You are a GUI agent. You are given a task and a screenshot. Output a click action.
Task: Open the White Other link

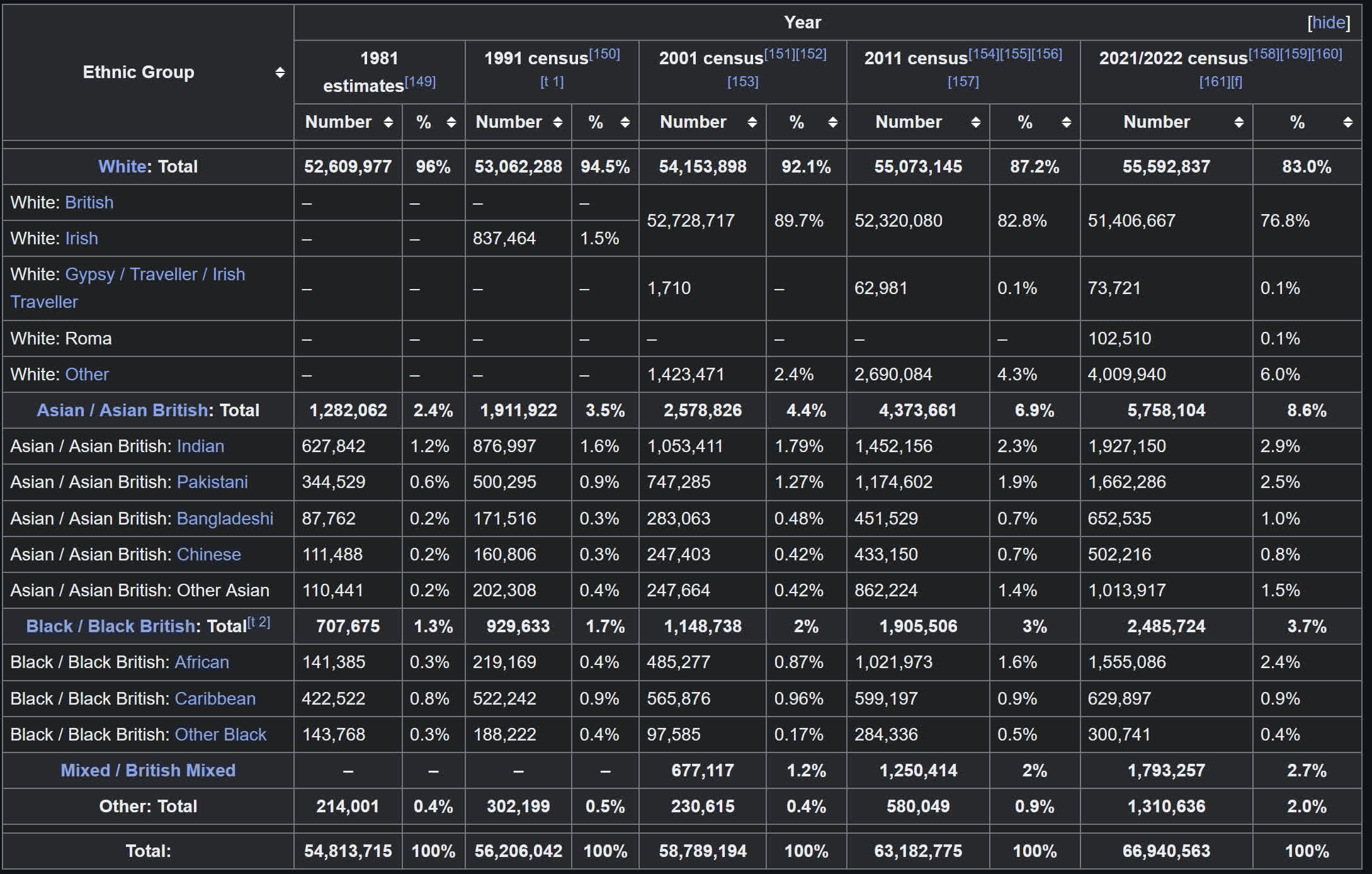[87, 374]
